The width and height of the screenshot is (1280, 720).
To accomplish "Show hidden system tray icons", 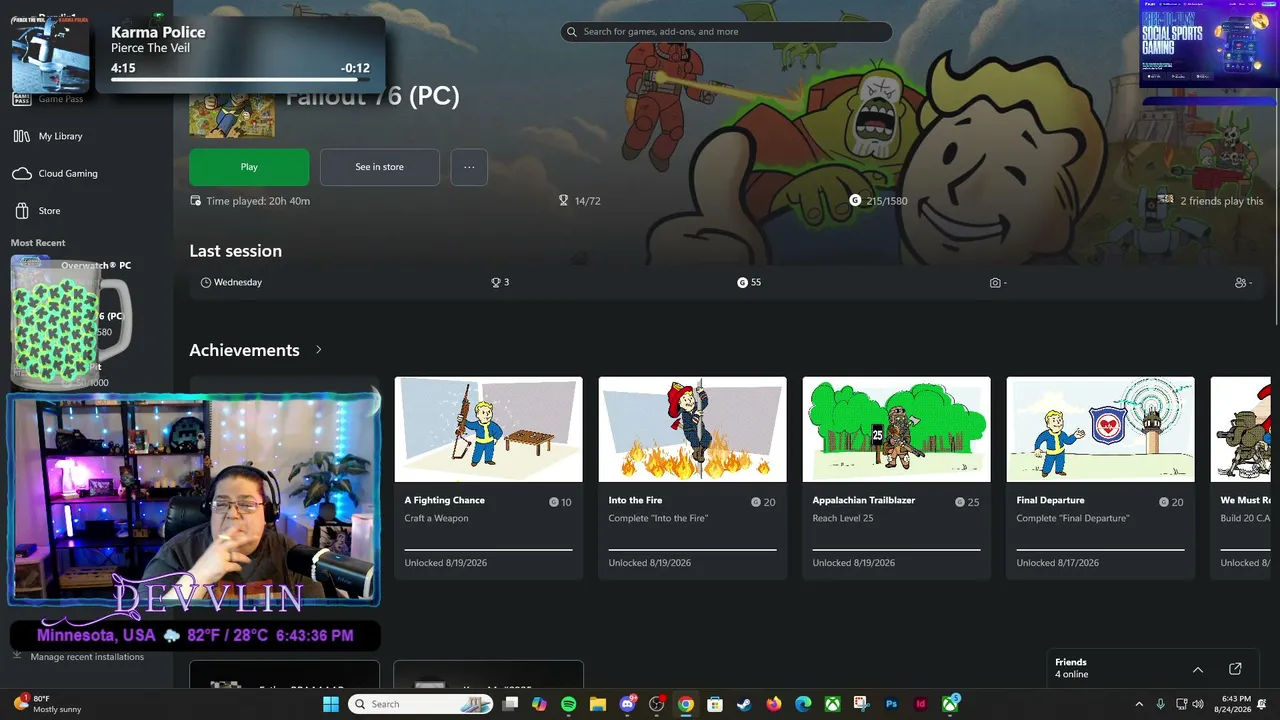I will coord(1139,704).
